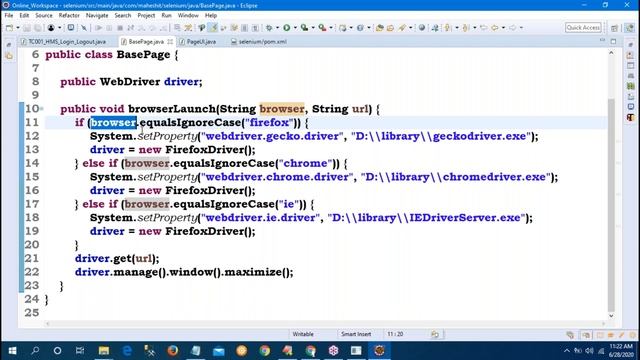Viewport: 640px width, 360px height.
Task: Open the Refactor menu
Action: [x=69, y=16]
